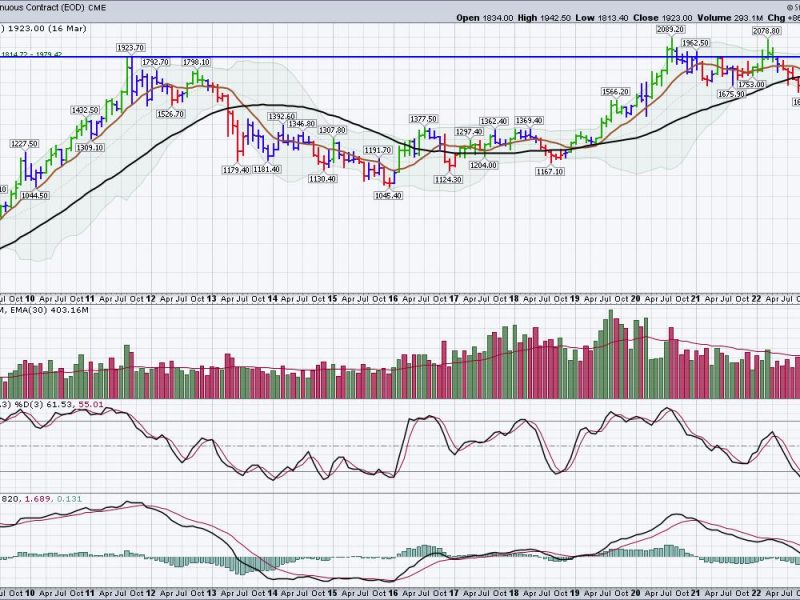The width and height of the screenshot is (800, 600).
Task: Click the 1297.40 price annotation
Action: (469, 132)
